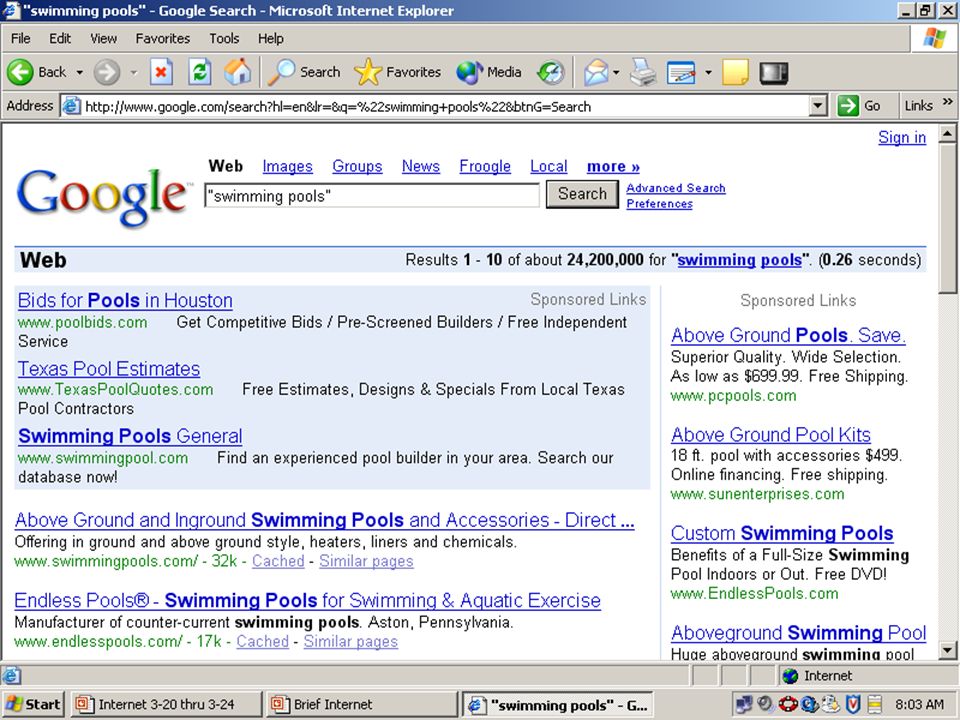Open the 'Above Ground Pool Kits' ad link
The height and width of the screenshot is (720, 960).
coord(771,435)
